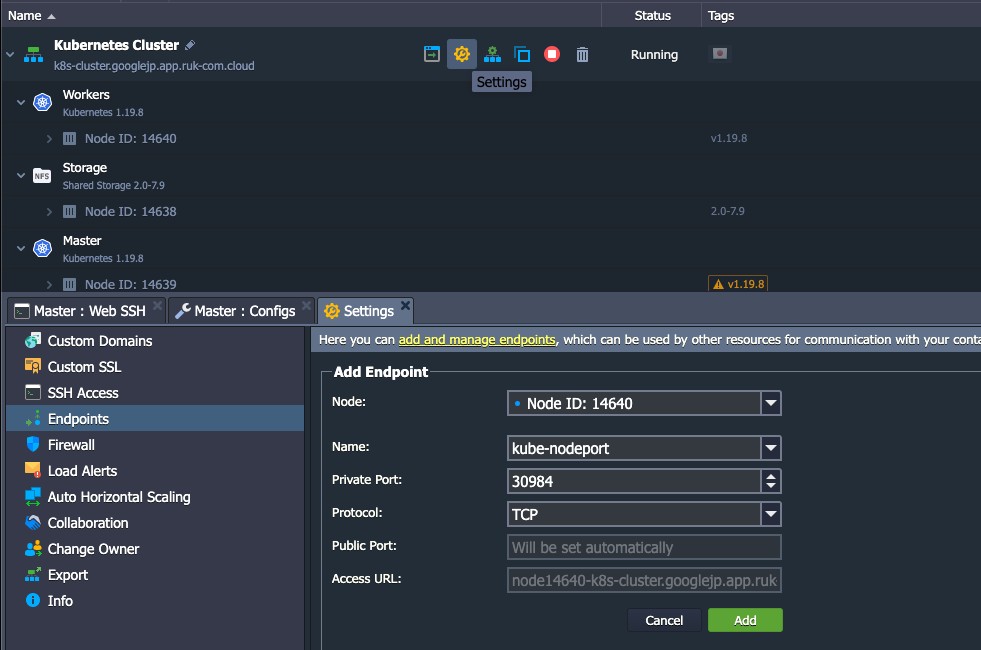This screenshot has width=981, height=650.
Task: Collapse the Workers layer
Action: 21,102
